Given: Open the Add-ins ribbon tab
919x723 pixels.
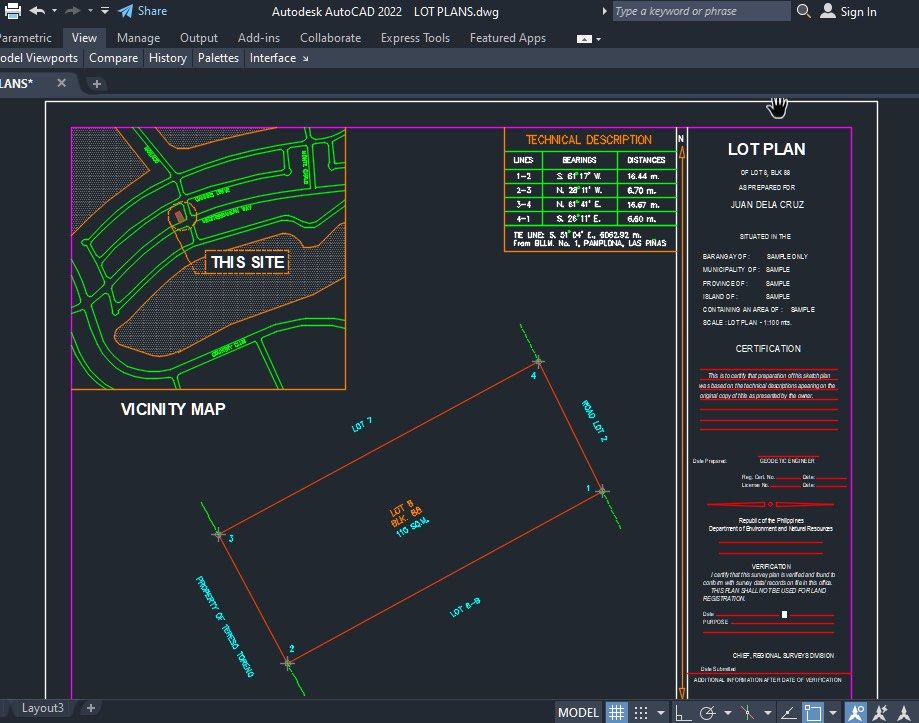Looking at the screenshot, I should (258, 38).
